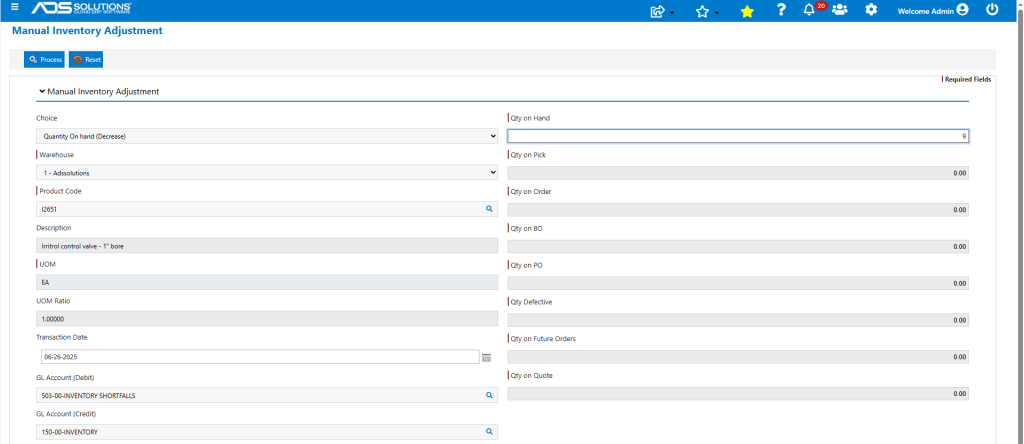This screenshot has height=444, width=1024.
Task: Open the hamburger navigation menu
Action: pyautogui.click(x=15, y=7)
